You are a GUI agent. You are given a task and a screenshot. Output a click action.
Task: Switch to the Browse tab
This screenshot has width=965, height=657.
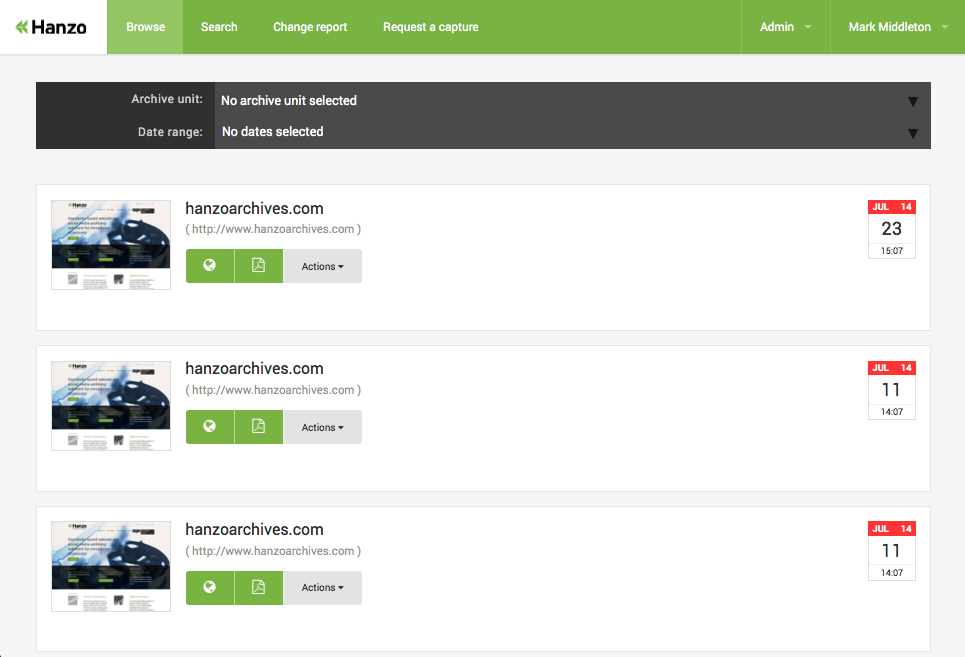(x=145, y=27)
